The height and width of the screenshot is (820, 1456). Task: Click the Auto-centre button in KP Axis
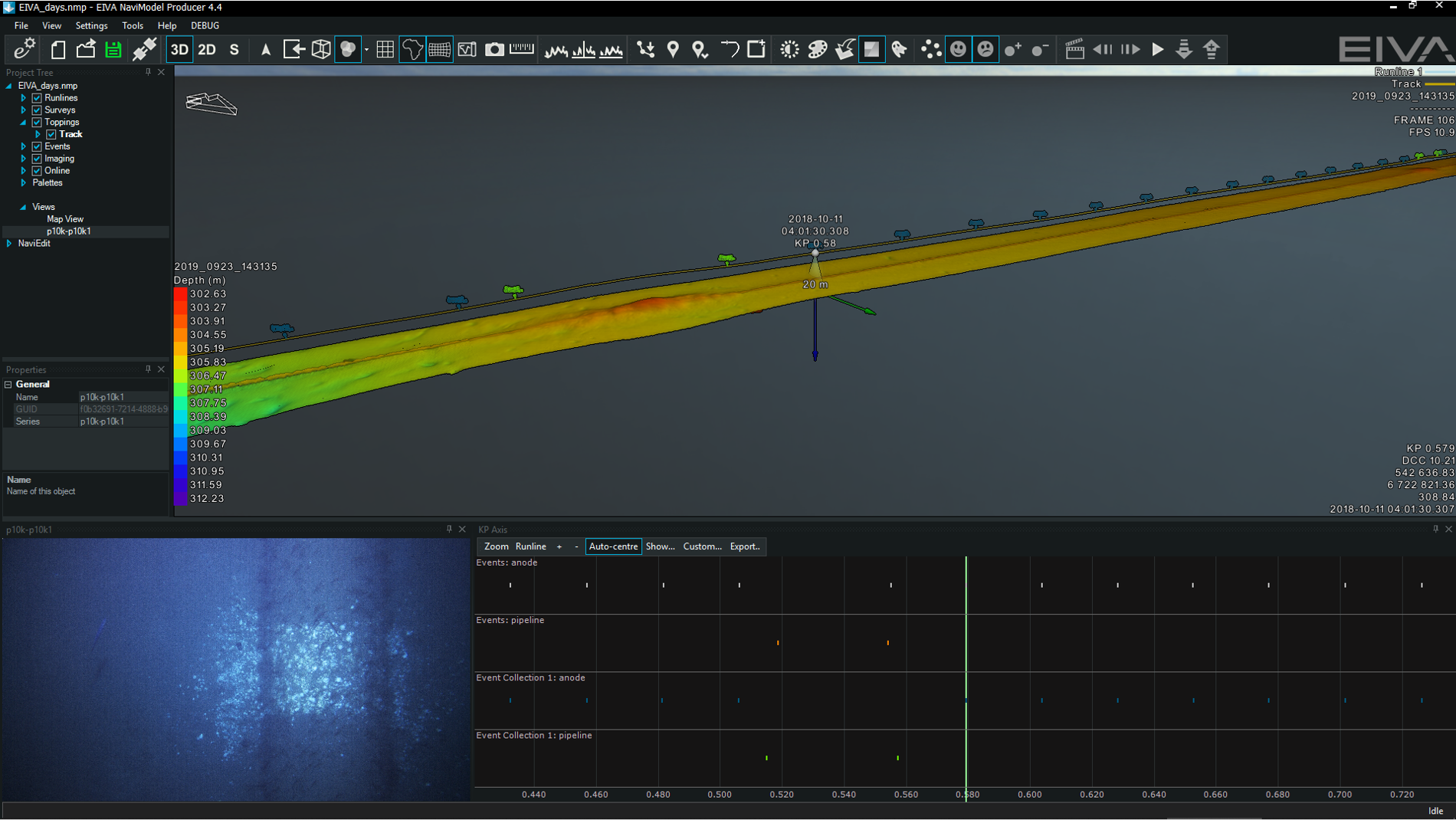[x=613, y=546]
